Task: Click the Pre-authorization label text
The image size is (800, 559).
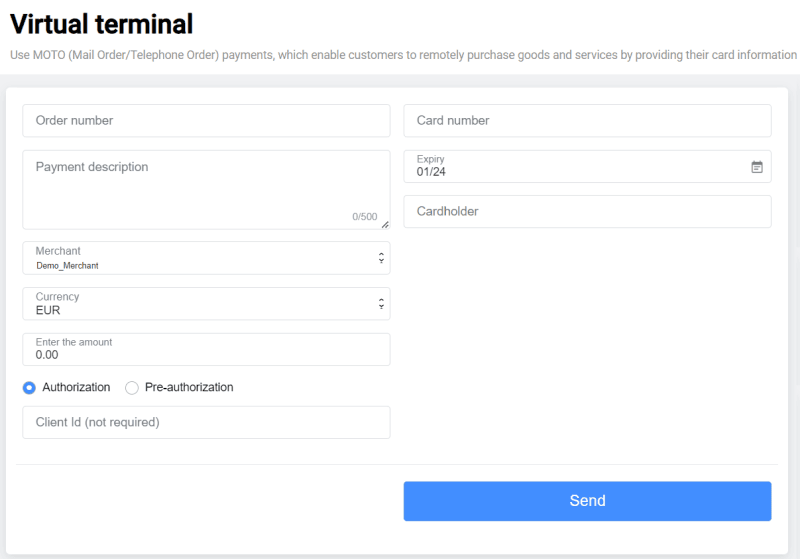Action: 189,388
